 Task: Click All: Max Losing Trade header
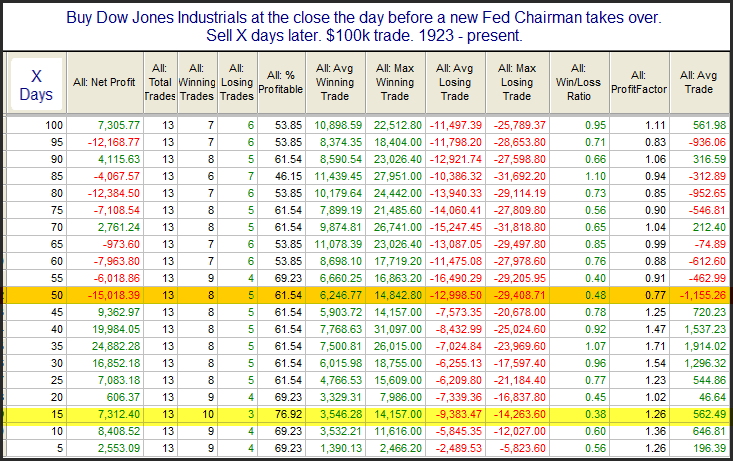[517, 82]
